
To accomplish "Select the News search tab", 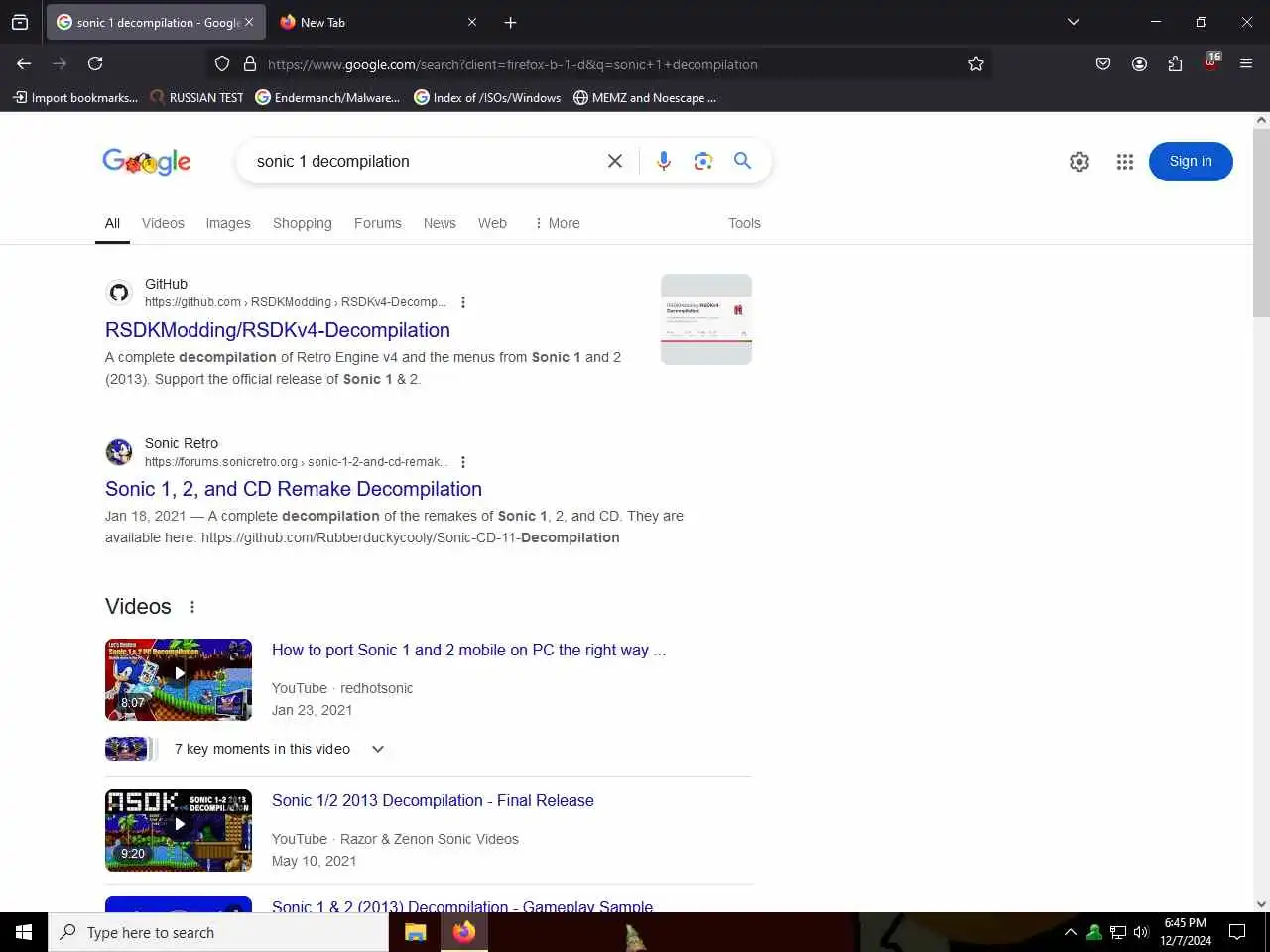I will pos(440,223).
